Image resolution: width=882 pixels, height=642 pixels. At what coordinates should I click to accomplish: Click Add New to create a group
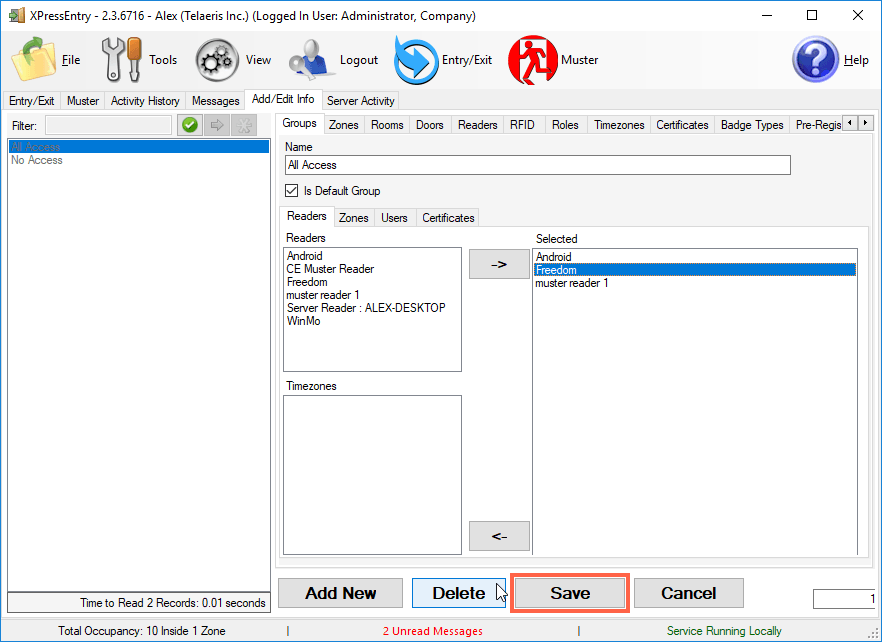[340, 592]
